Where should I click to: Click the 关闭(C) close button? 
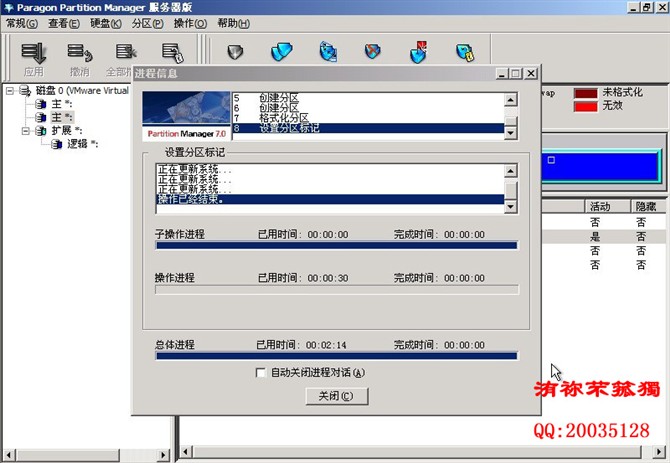pyautogui.click(x=337, y=396)
